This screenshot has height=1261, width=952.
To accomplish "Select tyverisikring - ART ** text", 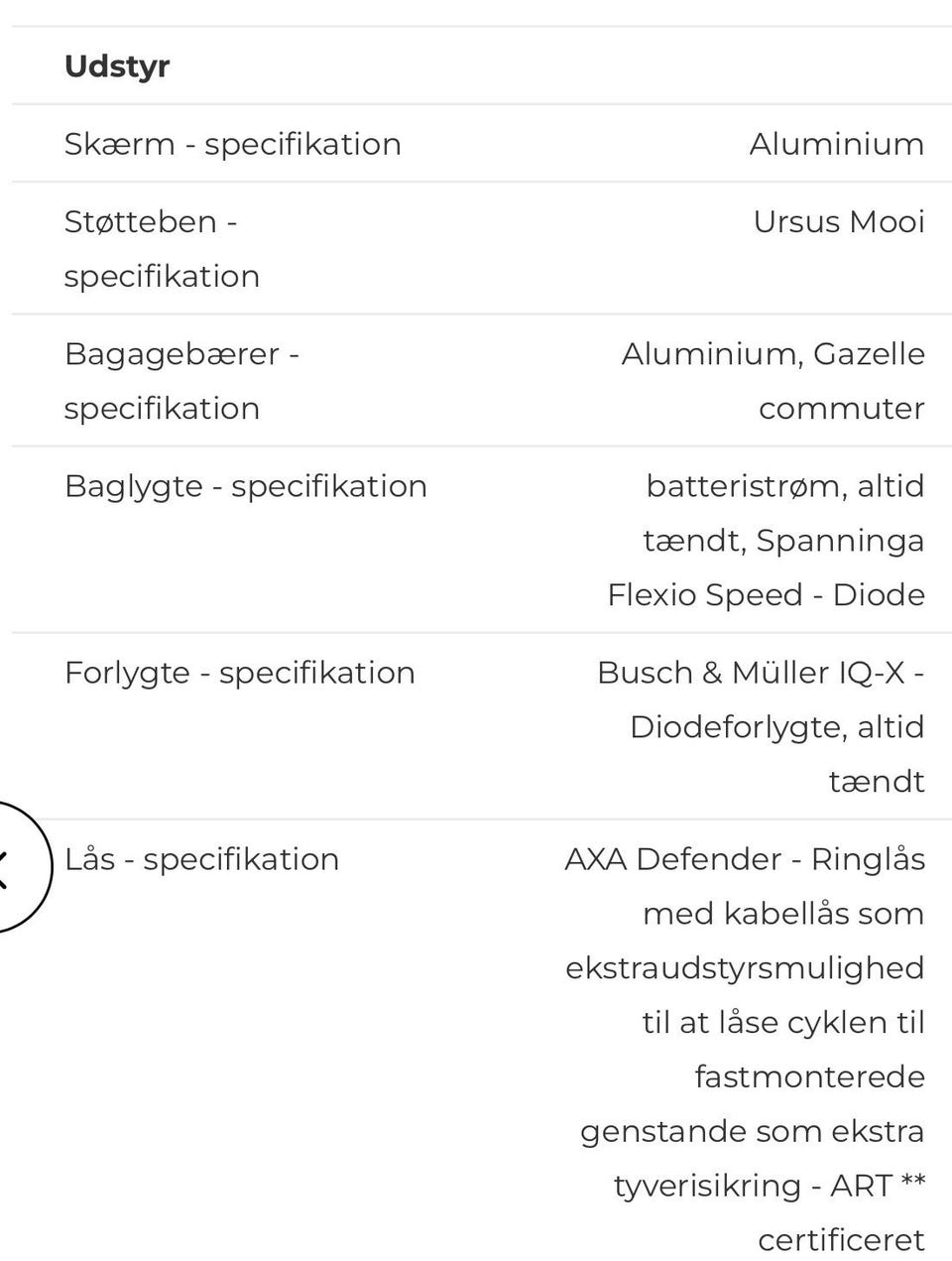I will [770, 1186].
